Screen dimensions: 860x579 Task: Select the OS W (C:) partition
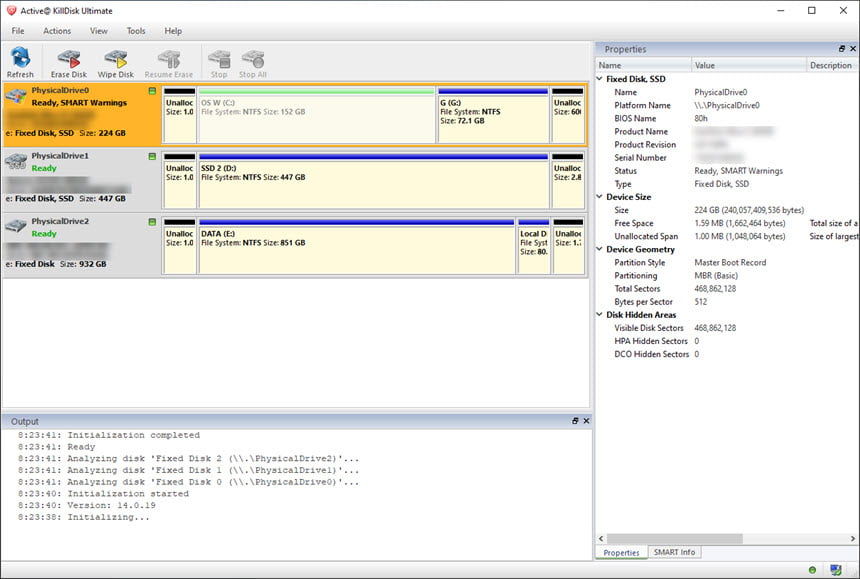(316, 115)
